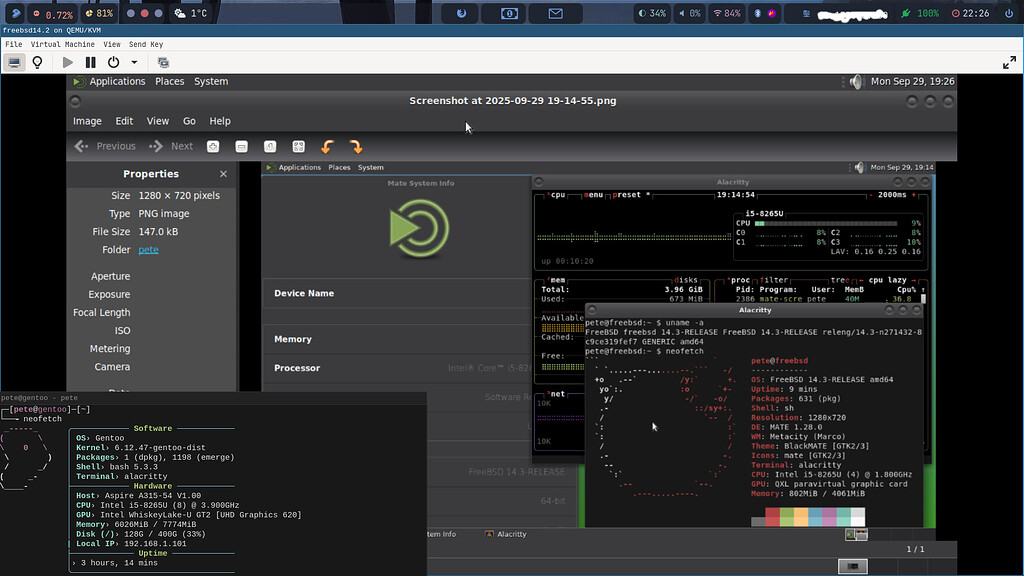Open the VM snapshots manager icon
This screenshot has height=576, width=1024.
pos(163,62)
